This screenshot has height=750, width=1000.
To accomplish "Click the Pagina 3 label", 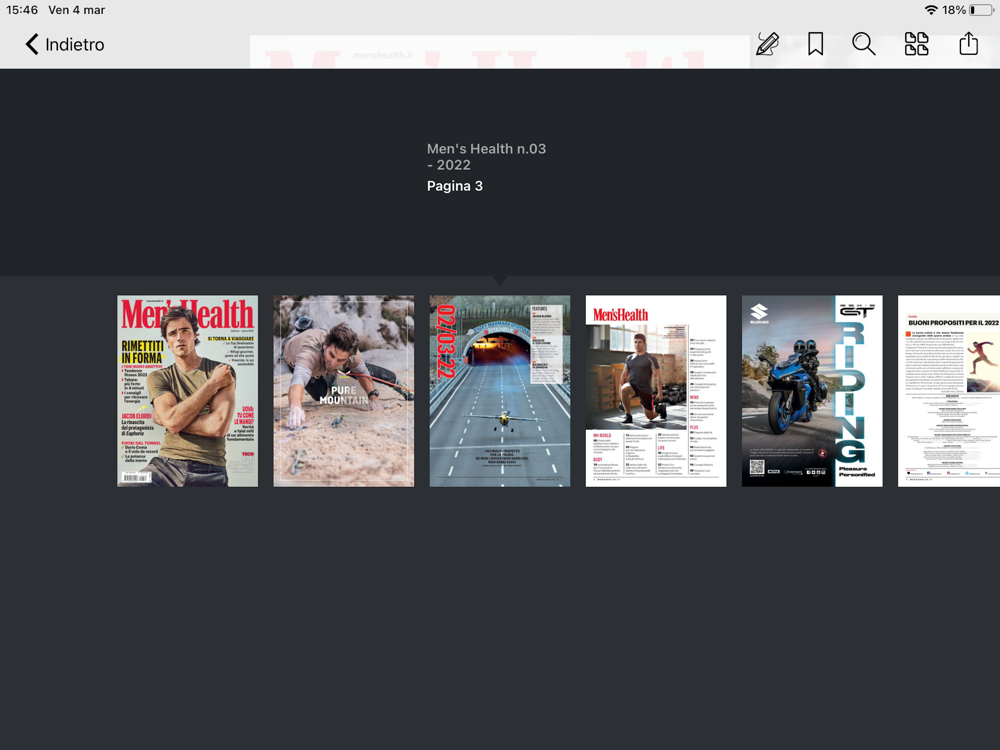I will coord(455,186).
